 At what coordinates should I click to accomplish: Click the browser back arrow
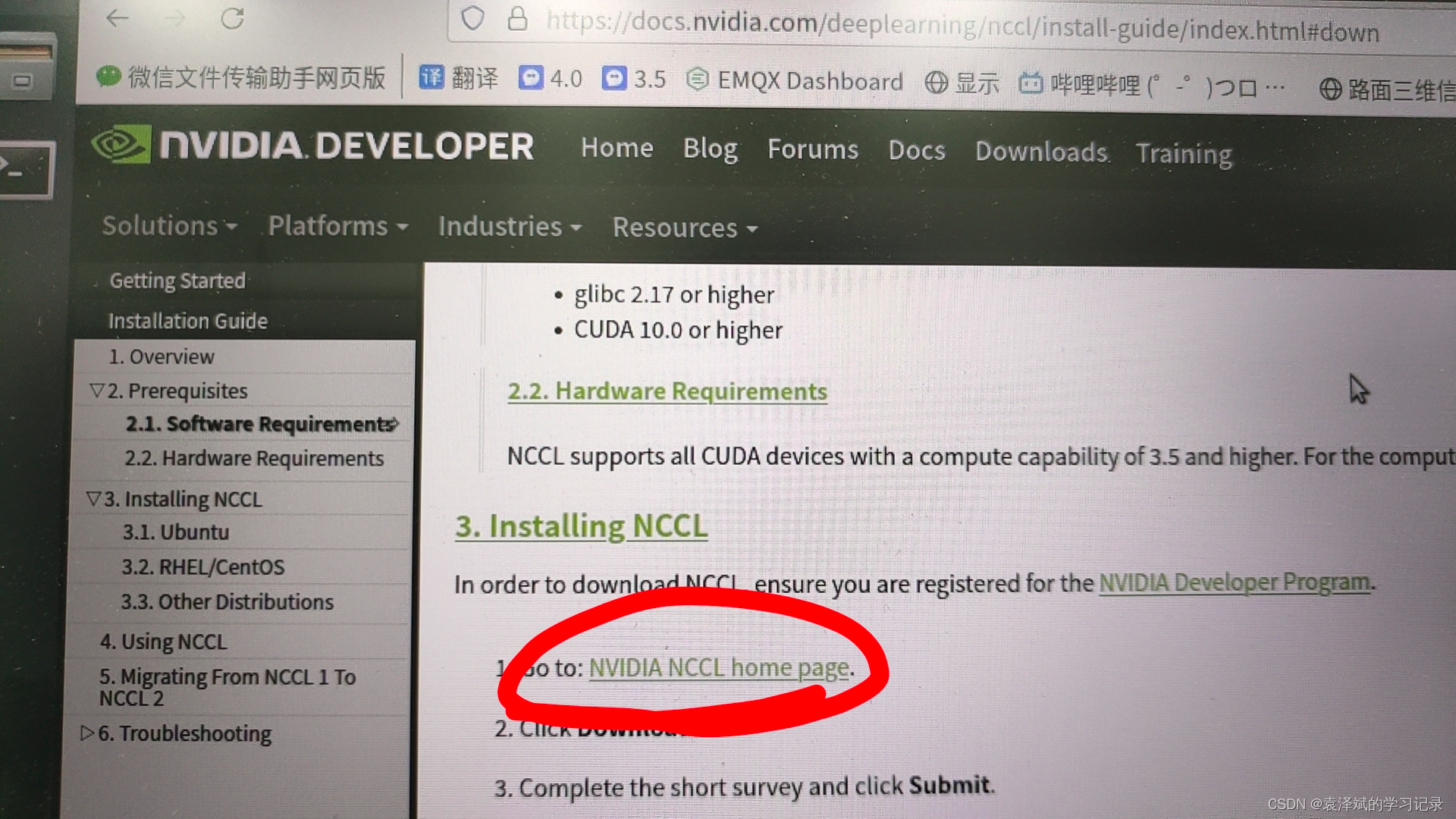tap(118, 17)
